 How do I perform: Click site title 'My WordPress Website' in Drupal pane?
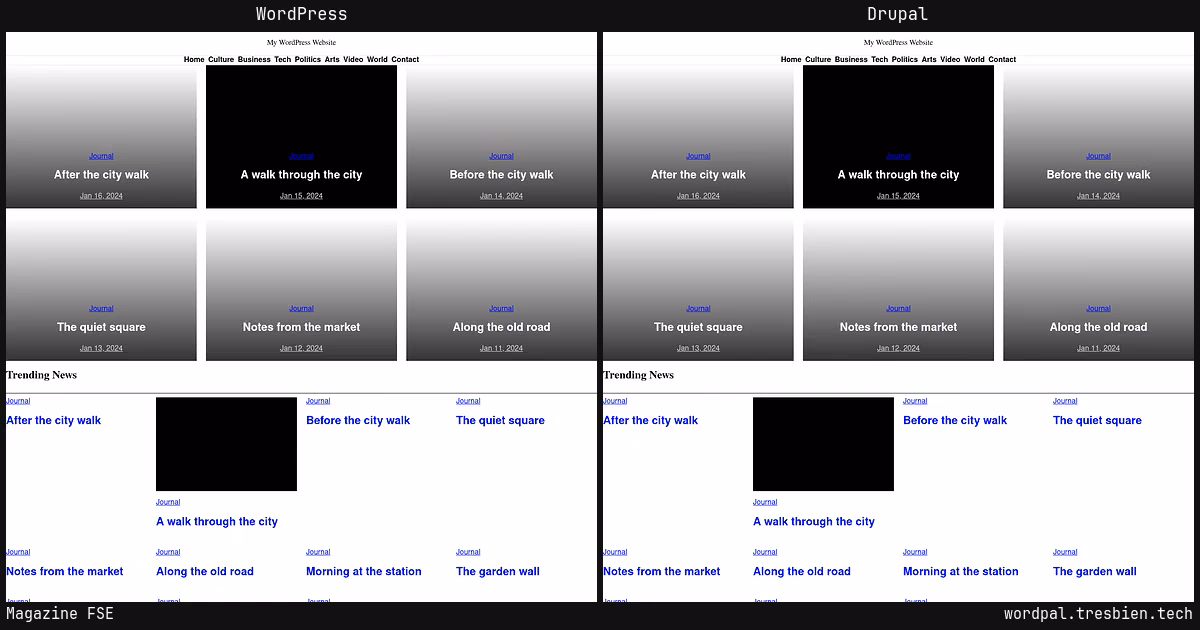tap(898, 43)
